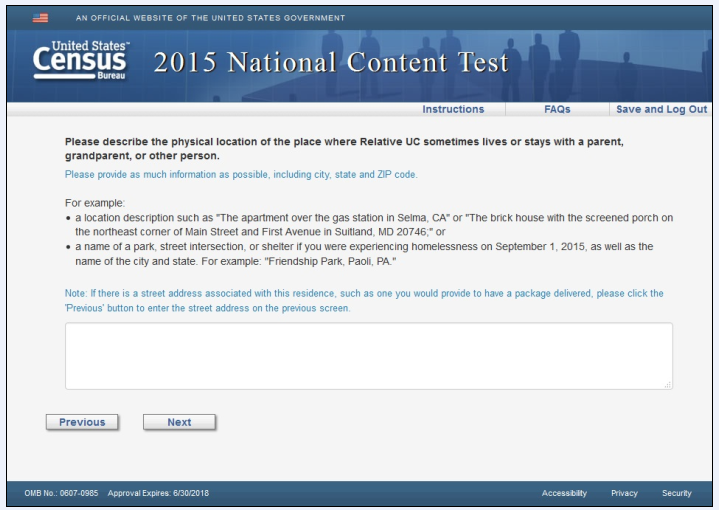Click the US flag icon

click(42, 17)
